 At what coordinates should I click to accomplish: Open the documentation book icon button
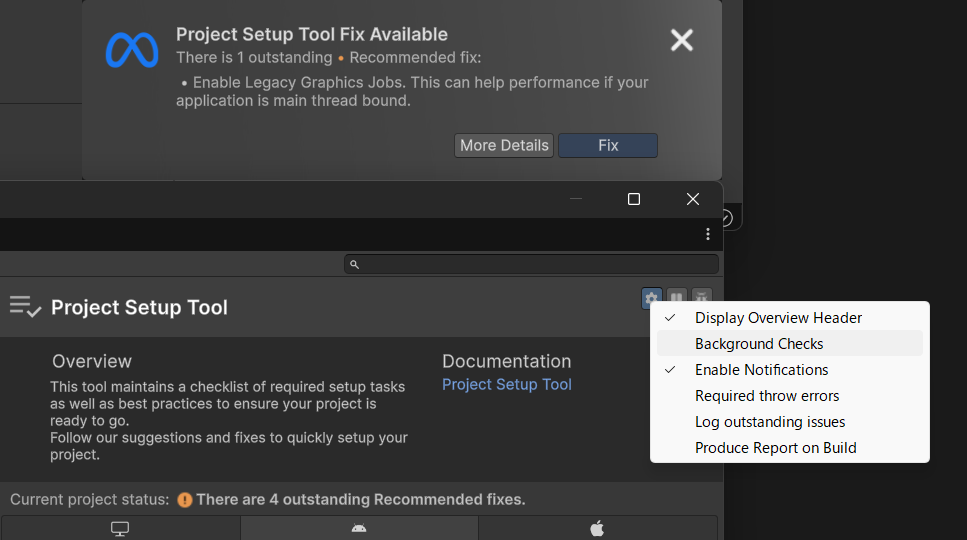click(x=677, y=297)
